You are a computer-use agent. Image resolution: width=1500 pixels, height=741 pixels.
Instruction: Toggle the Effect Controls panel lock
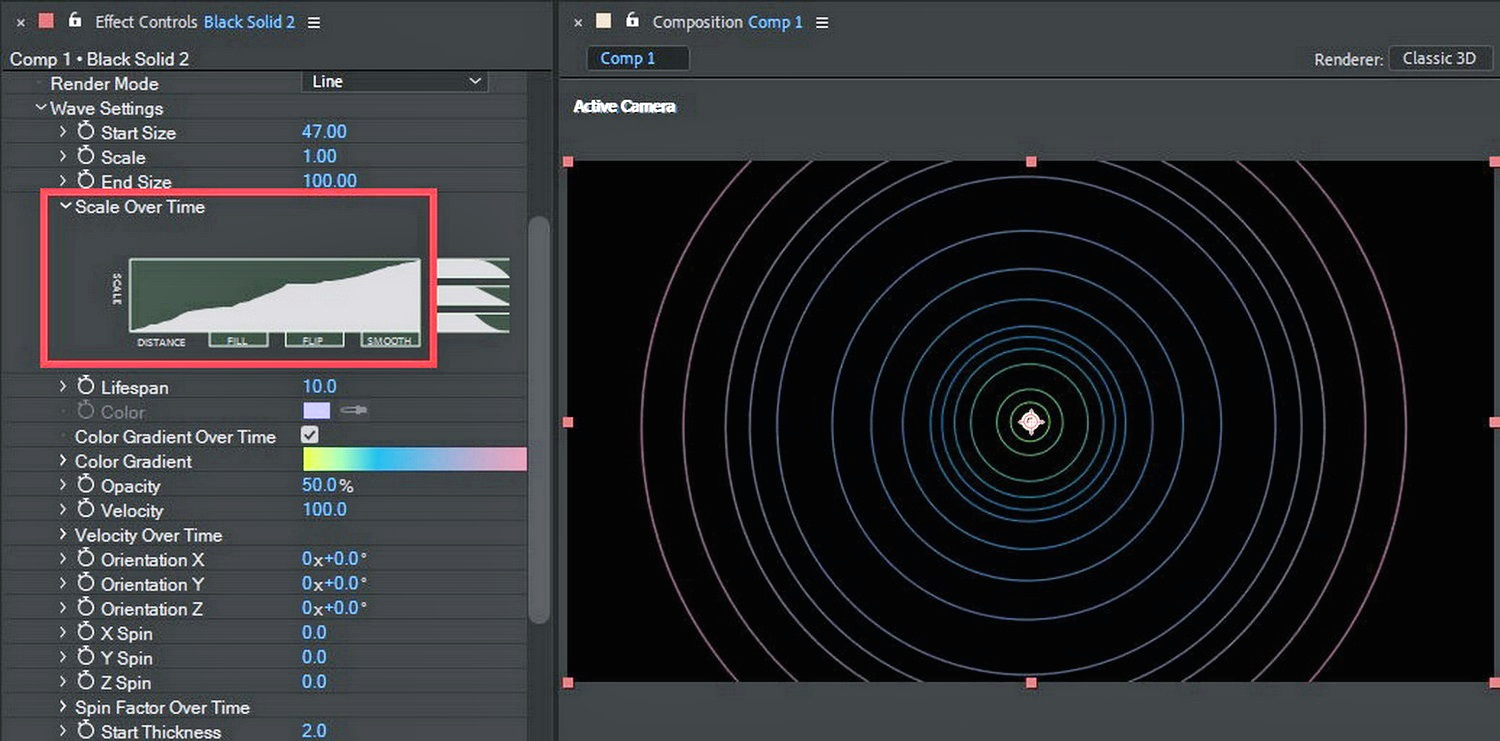tap(74, 20)
